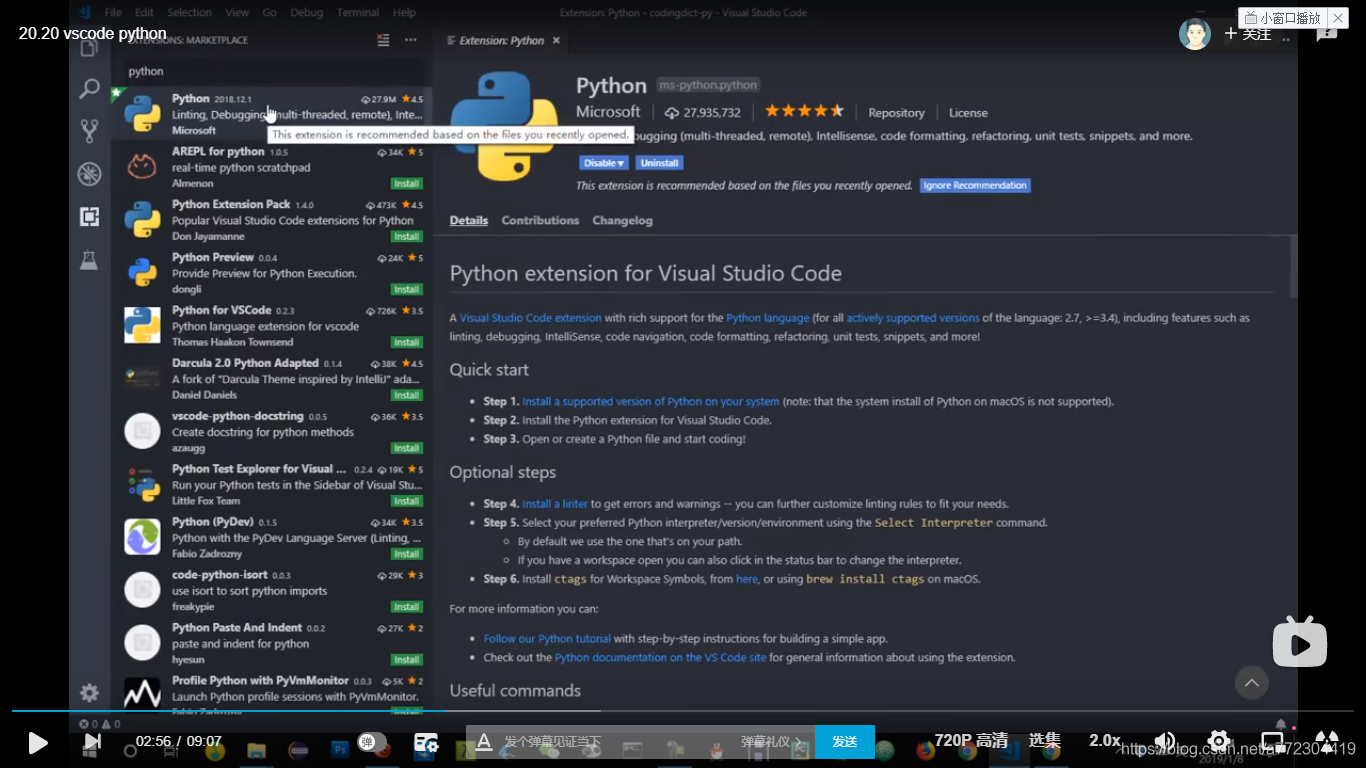Close the Extension: Python editor tab
Image resolution: width=1366 pixels, height=768 pixels.
pos(555,41)
